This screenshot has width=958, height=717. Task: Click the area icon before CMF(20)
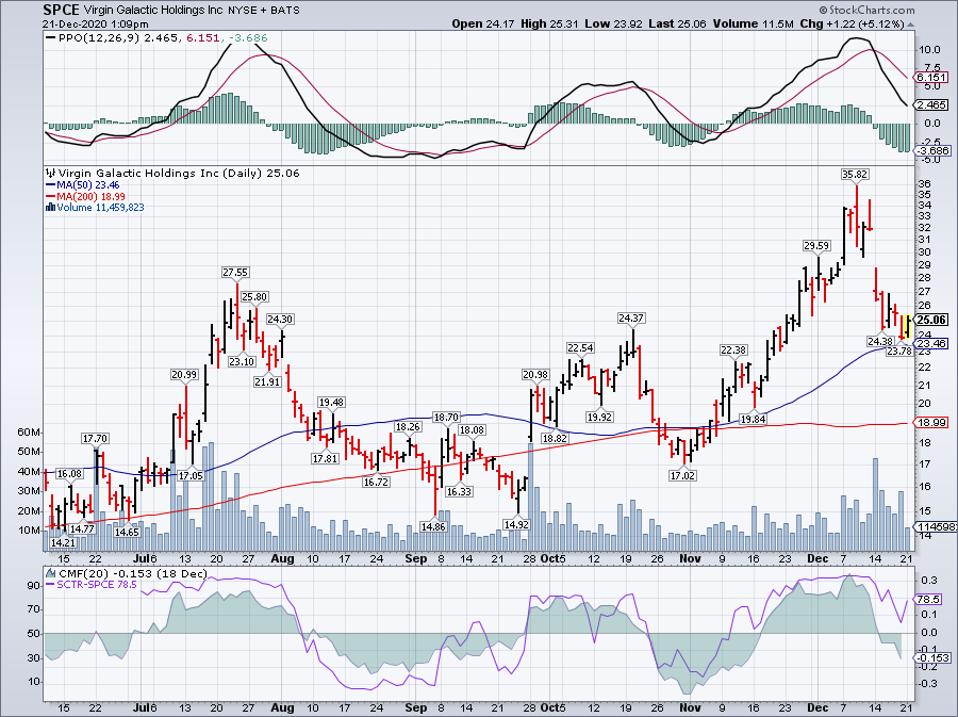[52, 573]
